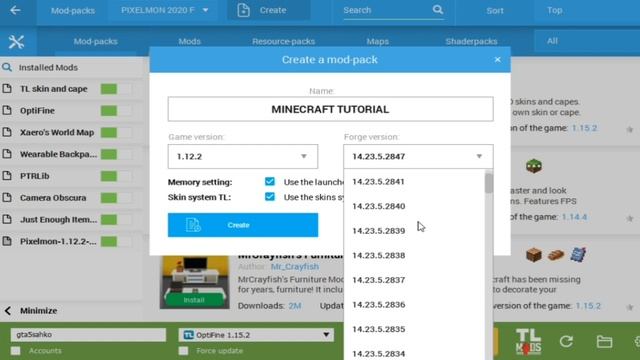Click the blue Create button in dialog
Screen dimensions: 640x360
click(x=243, y=225)
